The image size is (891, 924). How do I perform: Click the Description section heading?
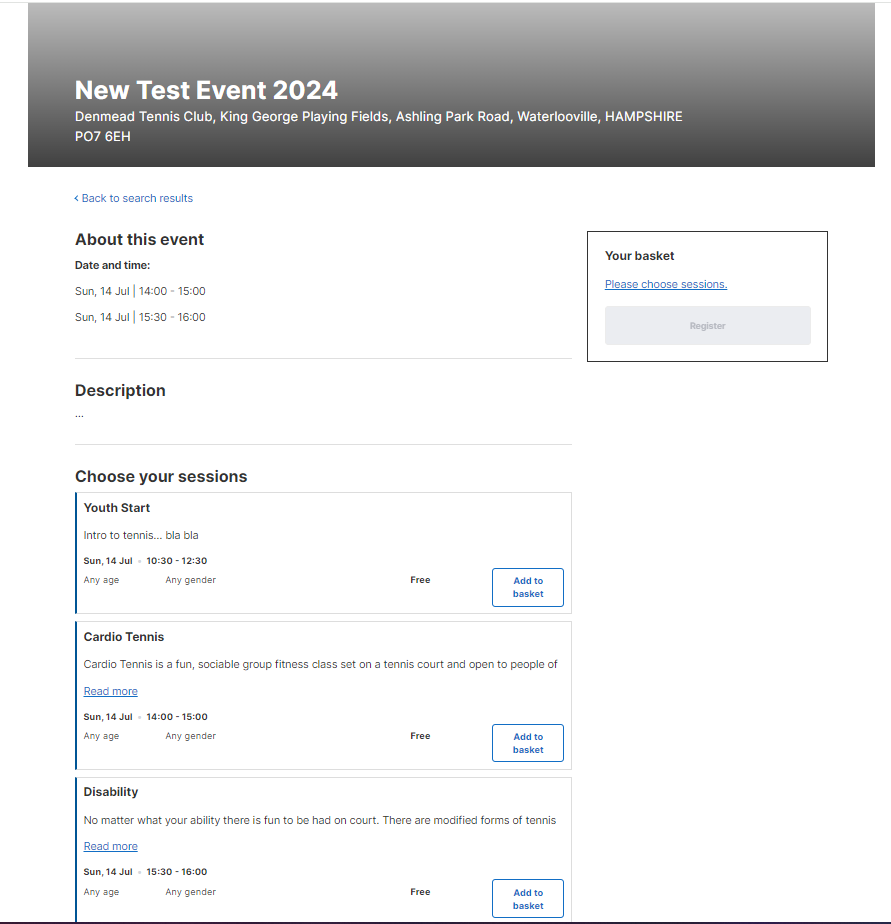[x=120, y=390]
